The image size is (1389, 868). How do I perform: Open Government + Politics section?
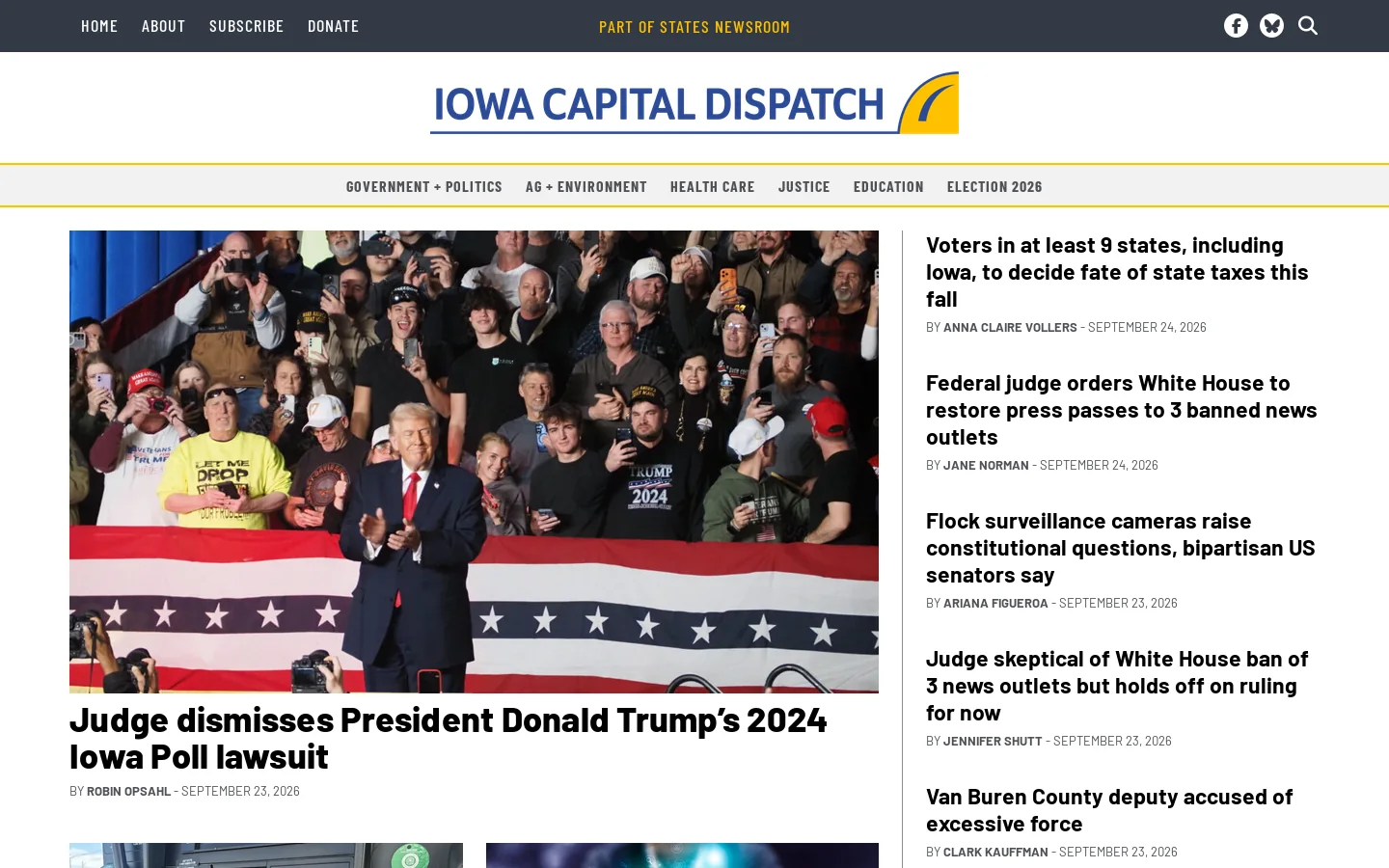[x=424, y=186]
